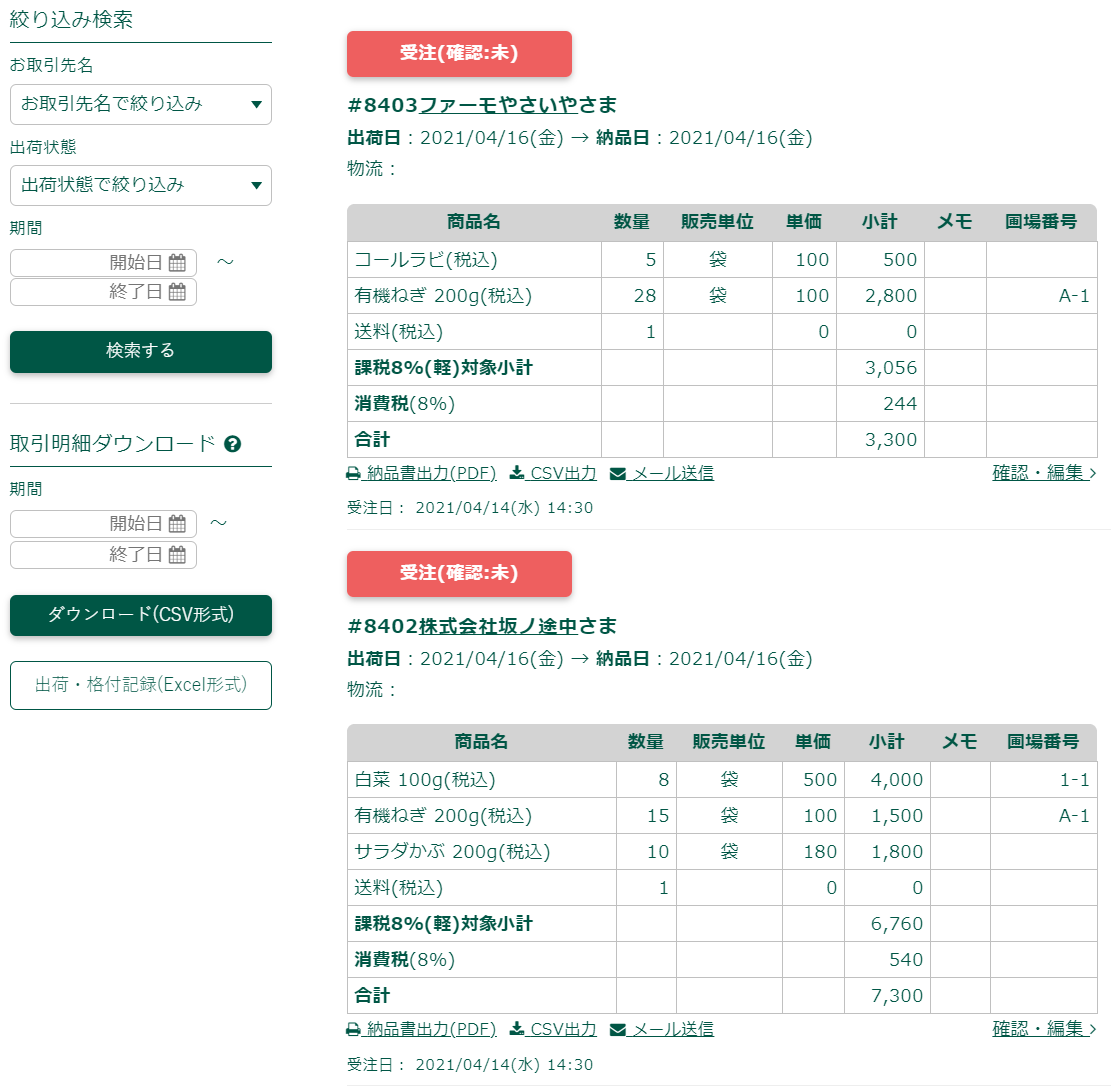
Task: Click the 3,300 total in order #8403
Action: [891, 440]
